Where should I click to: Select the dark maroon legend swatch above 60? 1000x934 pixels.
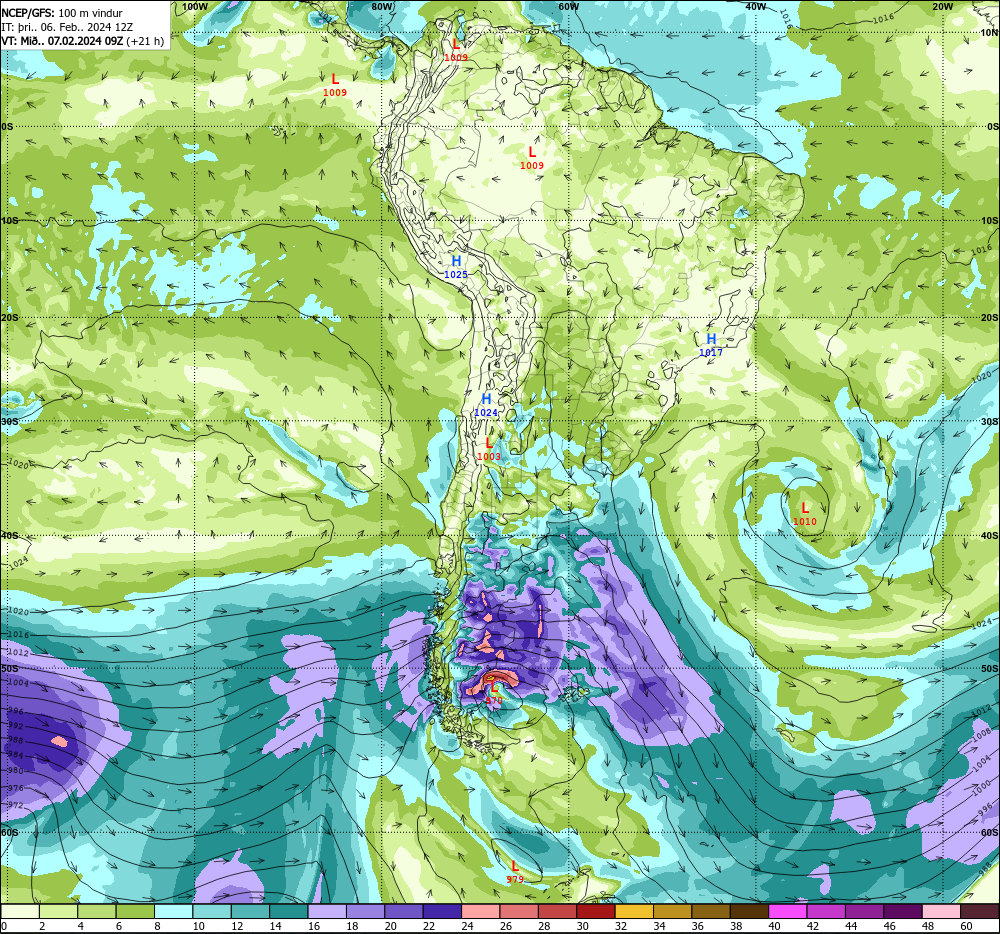click(x=979, y=912)
